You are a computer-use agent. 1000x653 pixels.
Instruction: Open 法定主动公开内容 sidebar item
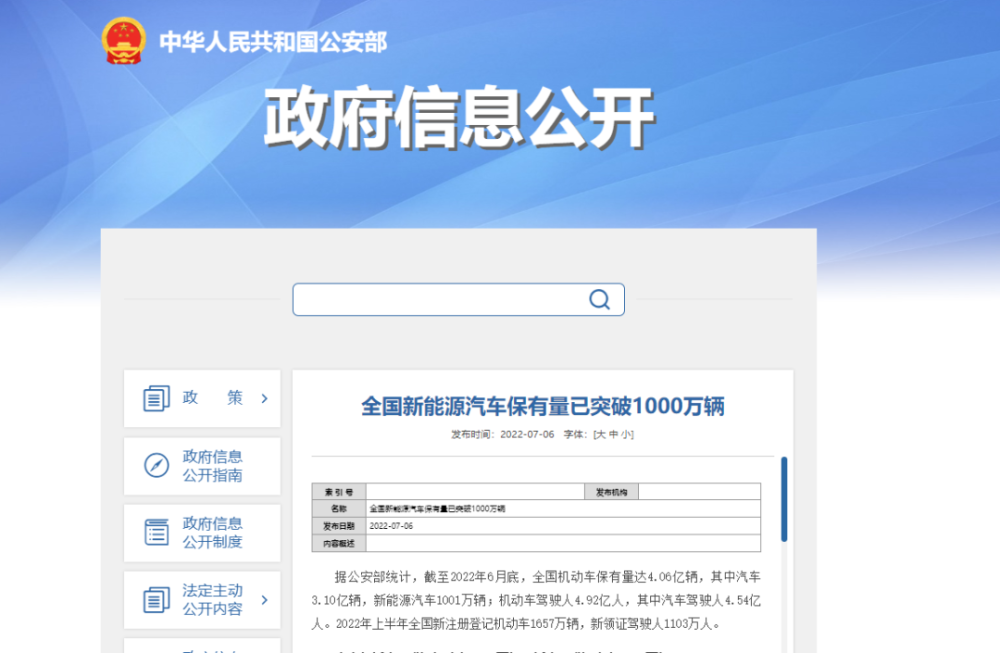[202, 600]
